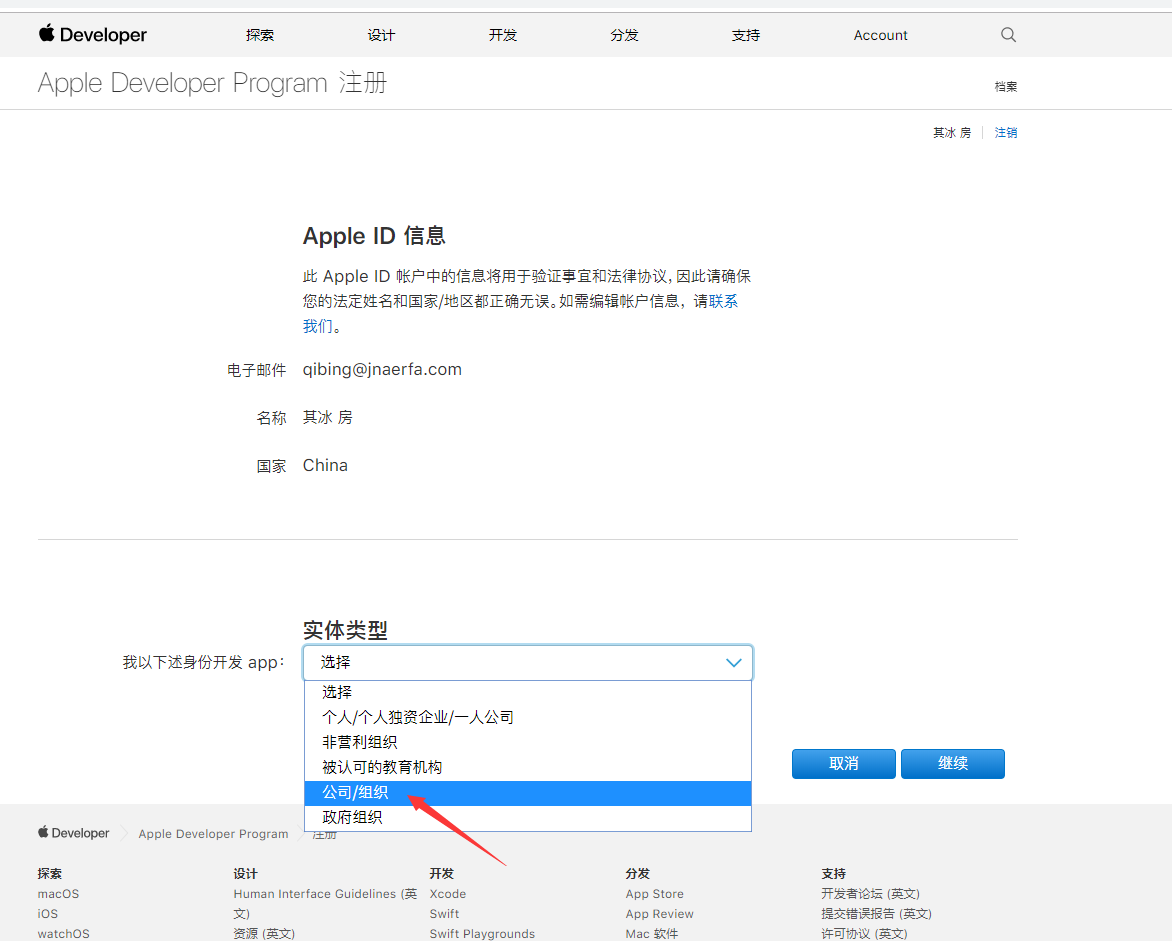Open Xcode link in footer
Screen dimensions: 1172x941
click(447, 894)
